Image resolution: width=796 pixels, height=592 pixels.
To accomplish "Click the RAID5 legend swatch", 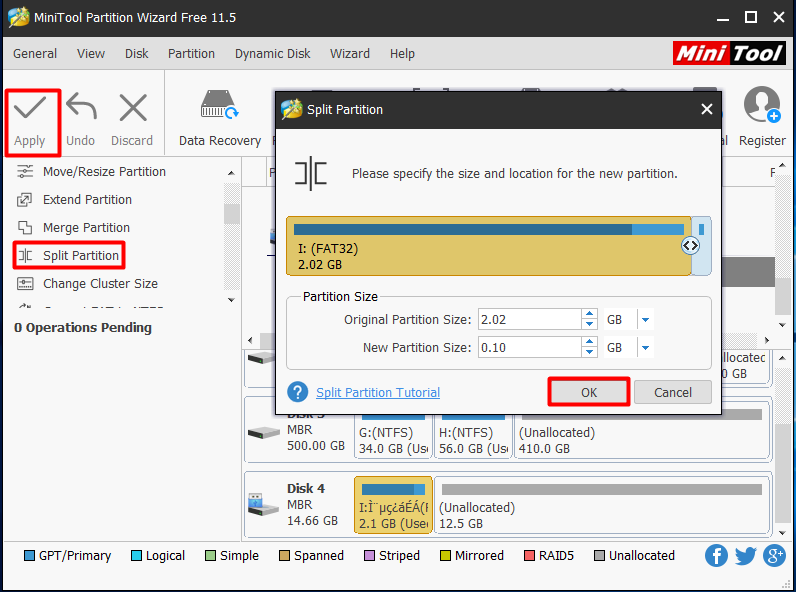I will click(x=529, y=556).
